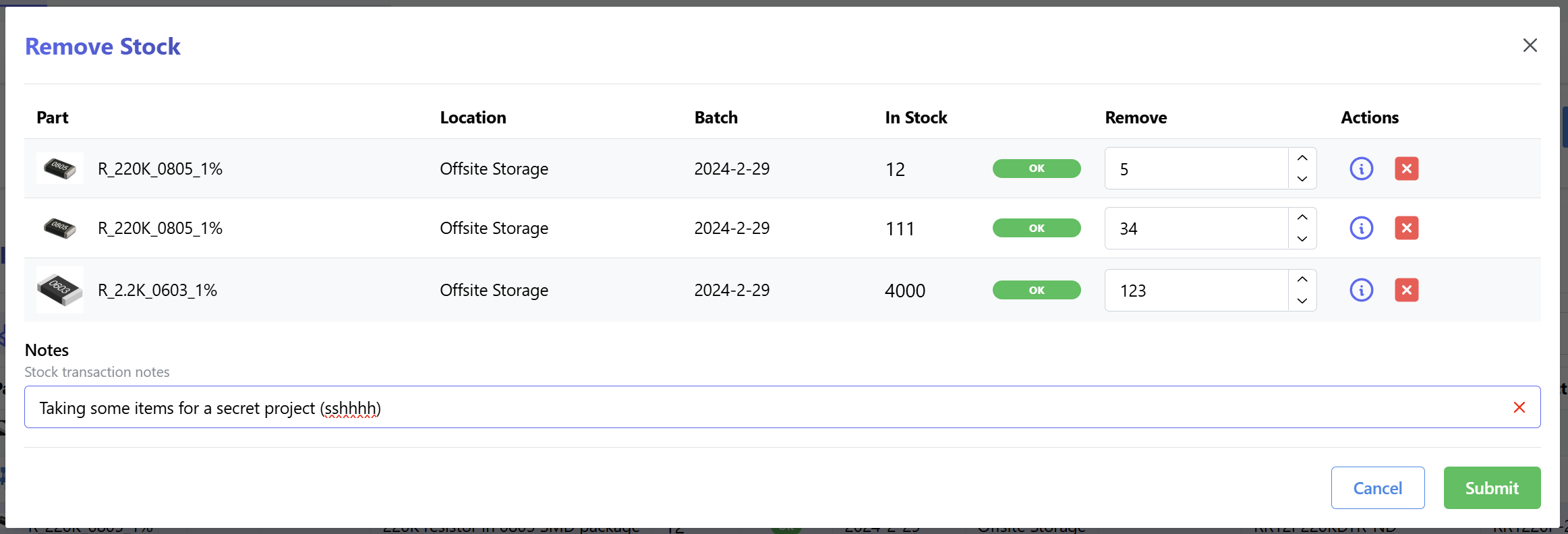The image size is (1568, 534).
Task: Click the Remove column header
Action: click(1136, 117)
